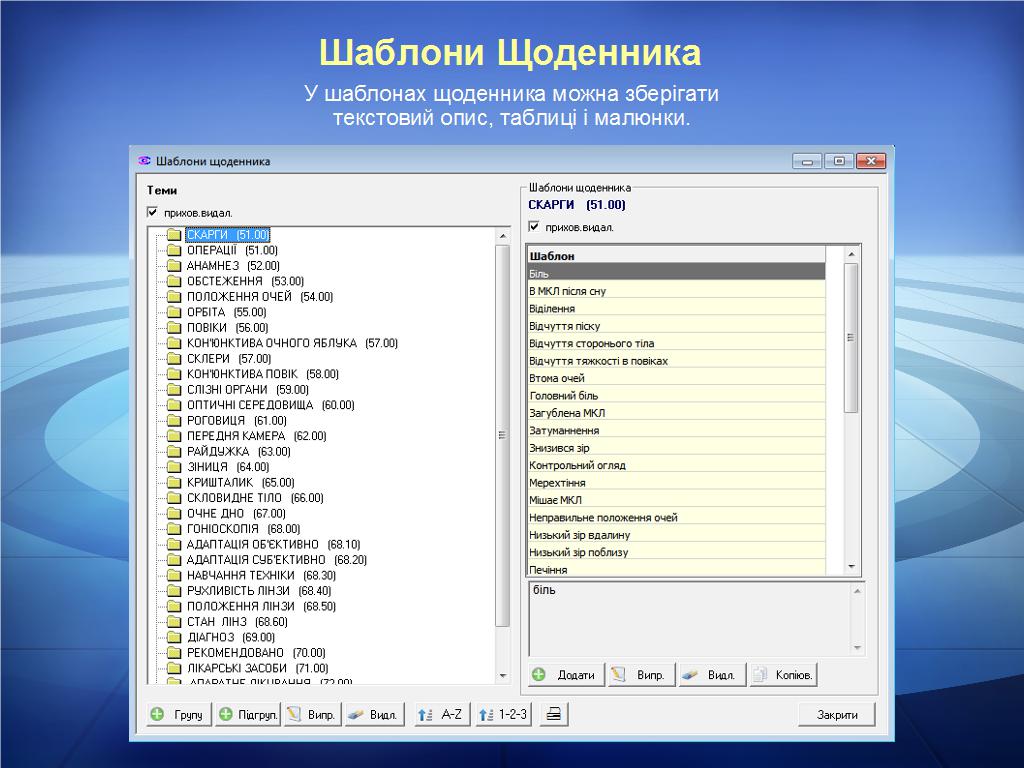1024x768 pixels.
Task: Click the print icon in the bottom toolbar
Action: pos(553,714)
